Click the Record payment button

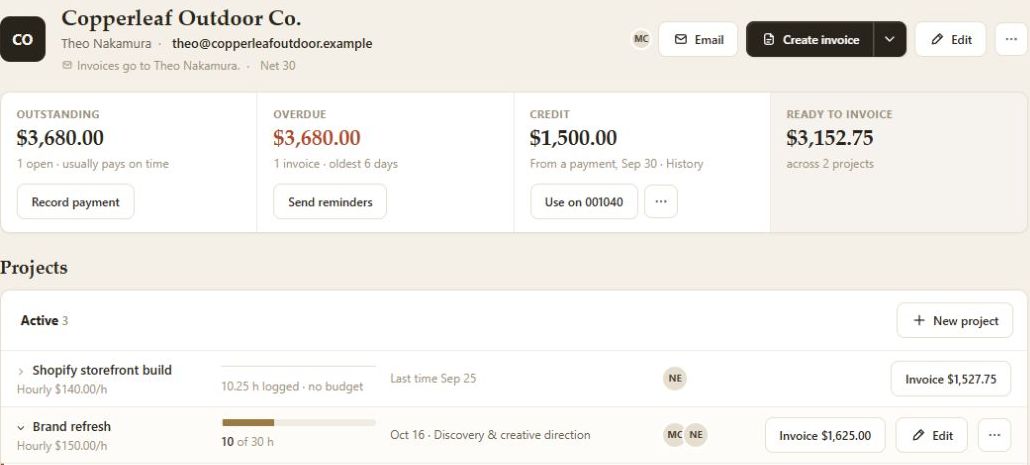click(76, 202)
